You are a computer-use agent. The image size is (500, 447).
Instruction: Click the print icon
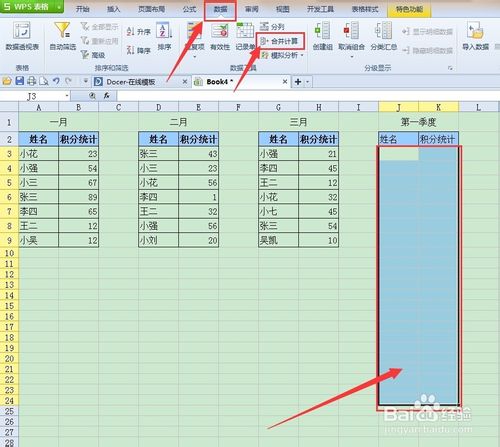tap(32, 81)
